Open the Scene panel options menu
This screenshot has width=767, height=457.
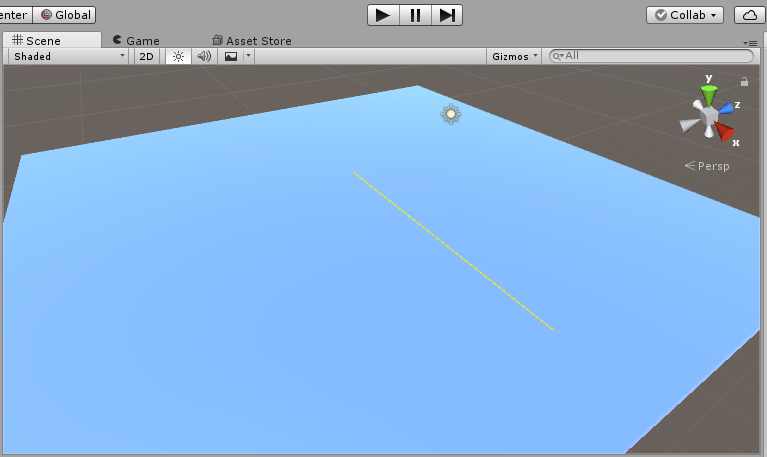click(x=750, y=43)
